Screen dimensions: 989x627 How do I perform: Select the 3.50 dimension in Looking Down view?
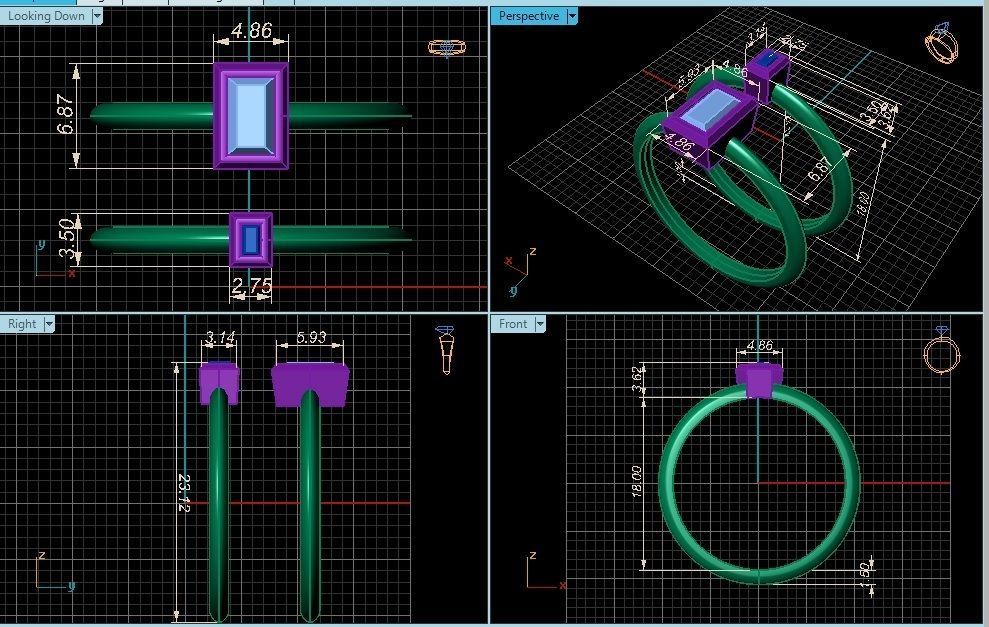67,239
